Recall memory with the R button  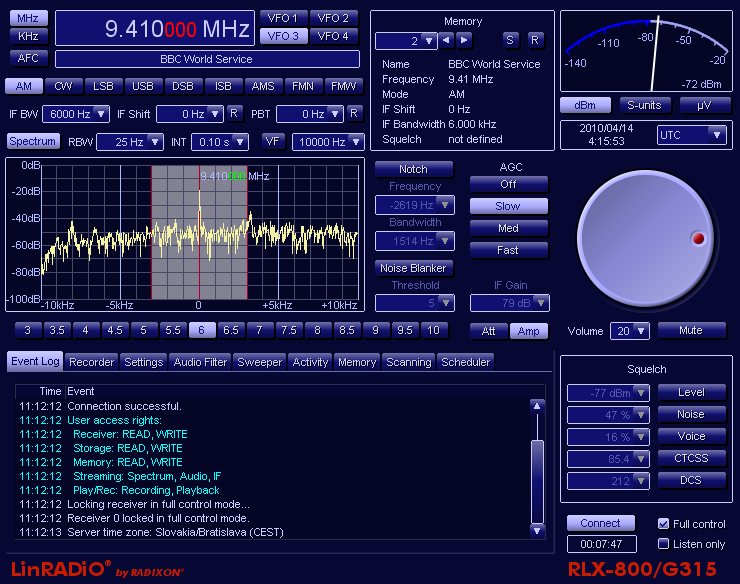[x=535, y=40]
